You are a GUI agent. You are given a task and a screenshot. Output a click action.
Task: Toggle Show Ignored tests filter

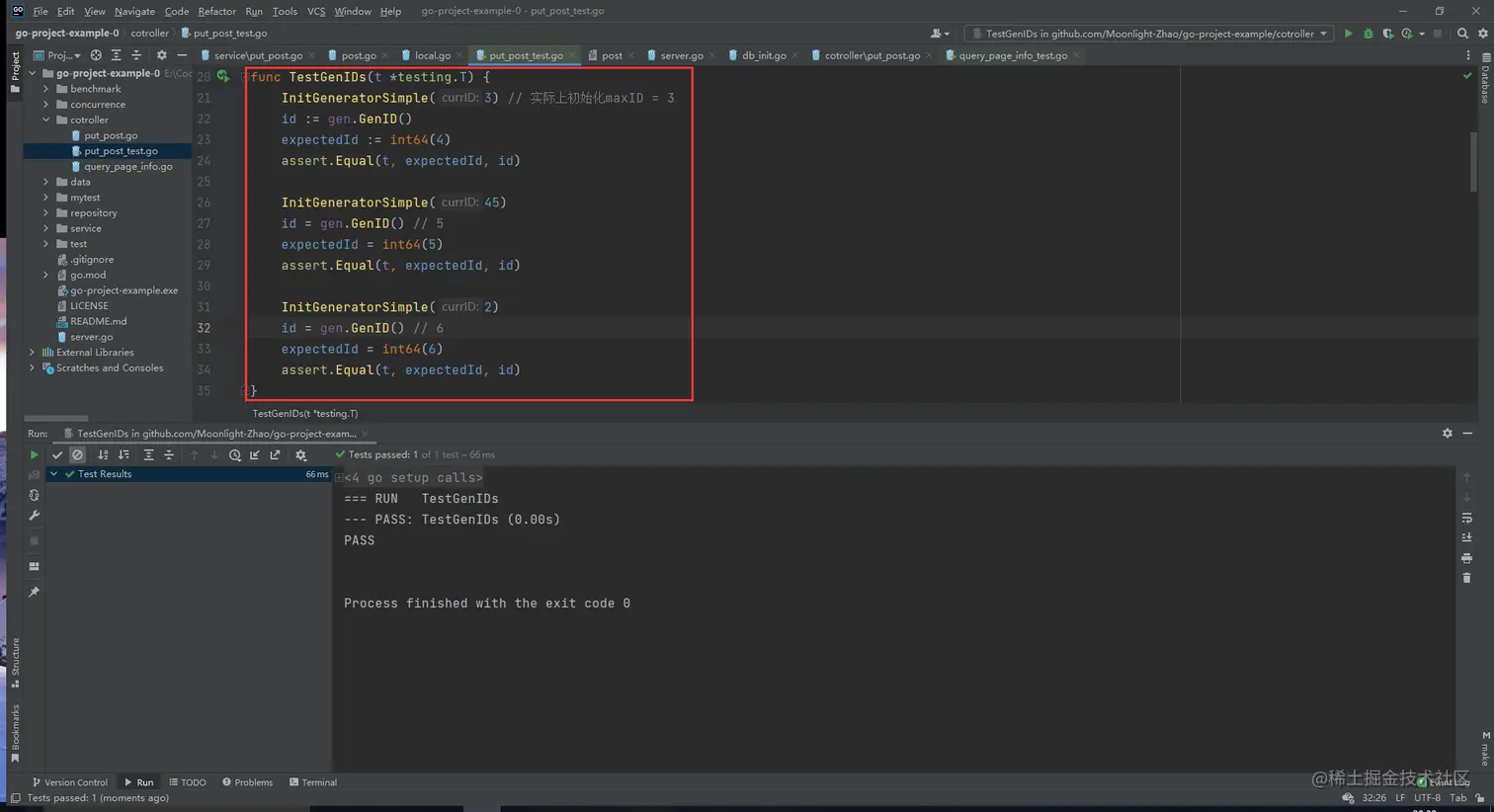pos(77,455)
